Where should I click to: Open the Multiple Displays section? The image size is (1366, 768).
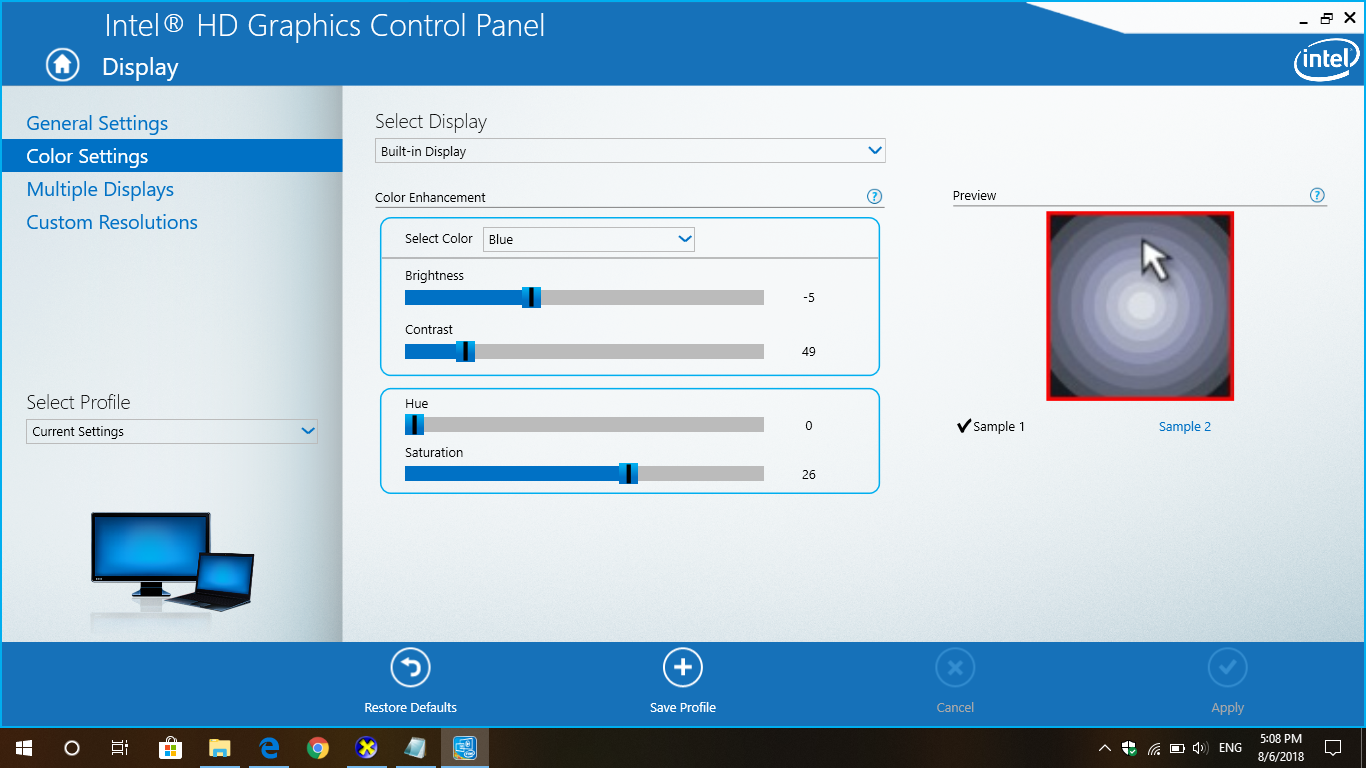coord(100,189)
